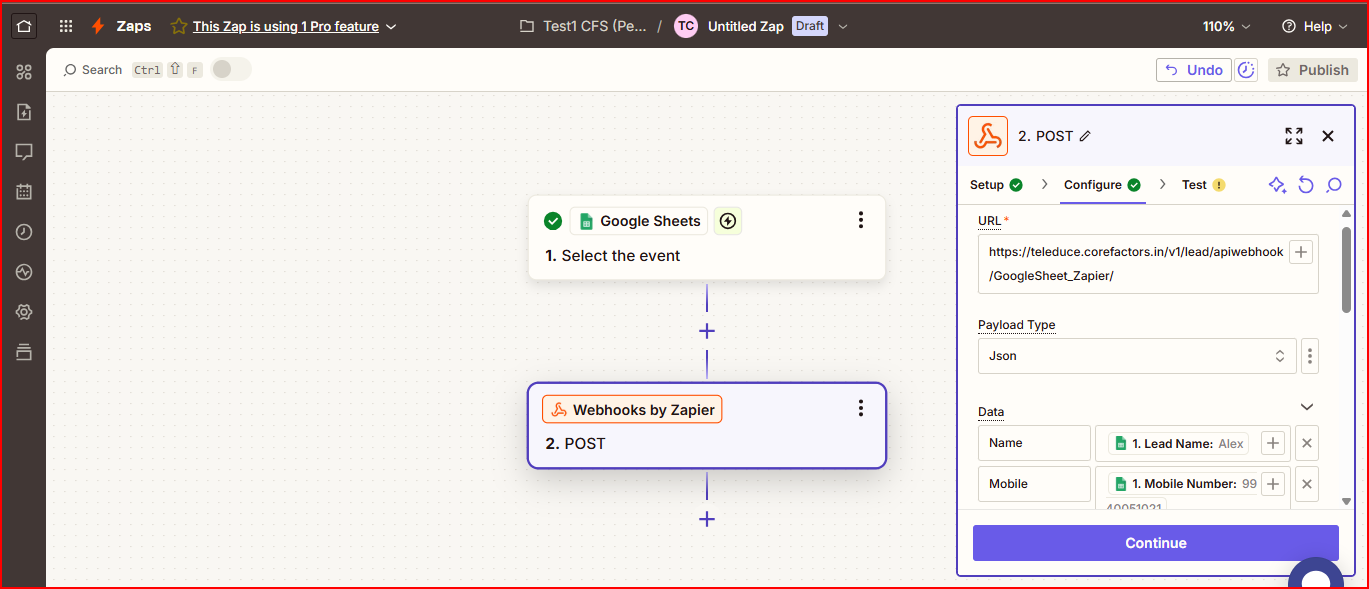Expand the step panel to fullscreen

pyautogui.click(x=1294, y=136)
